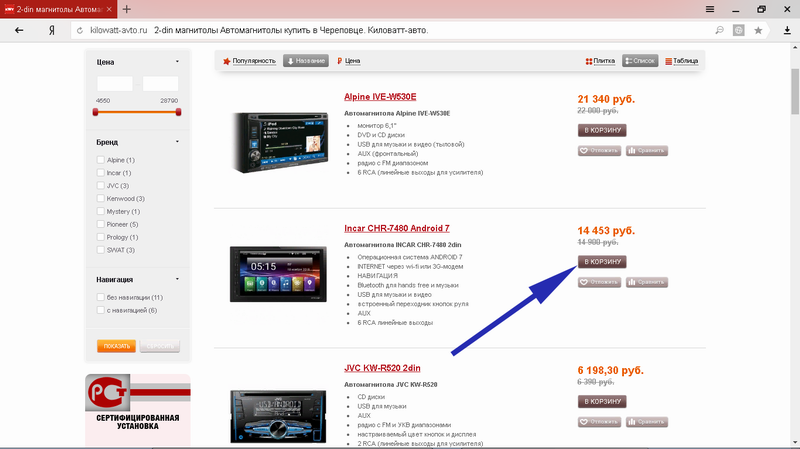Tick the Prology (1) brand checkbox

101,237
